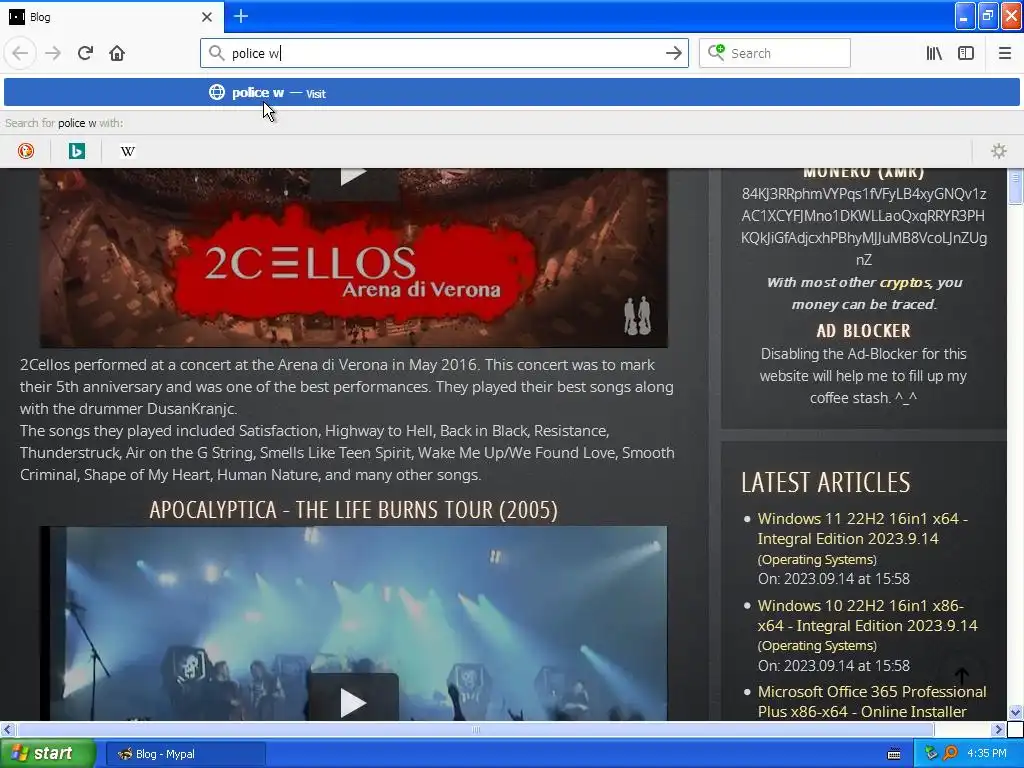
Task: Select Blog - Mypal taskbar button
Action: coord(185,754)
